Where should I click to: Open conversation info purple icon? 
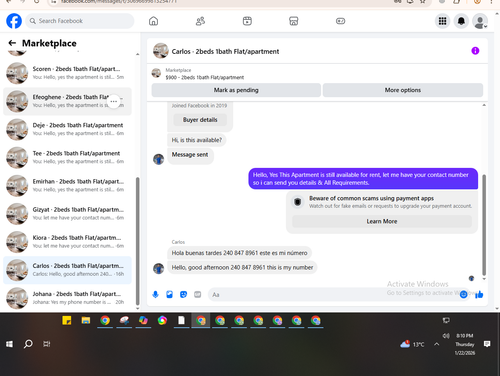(x=475, y=51)
